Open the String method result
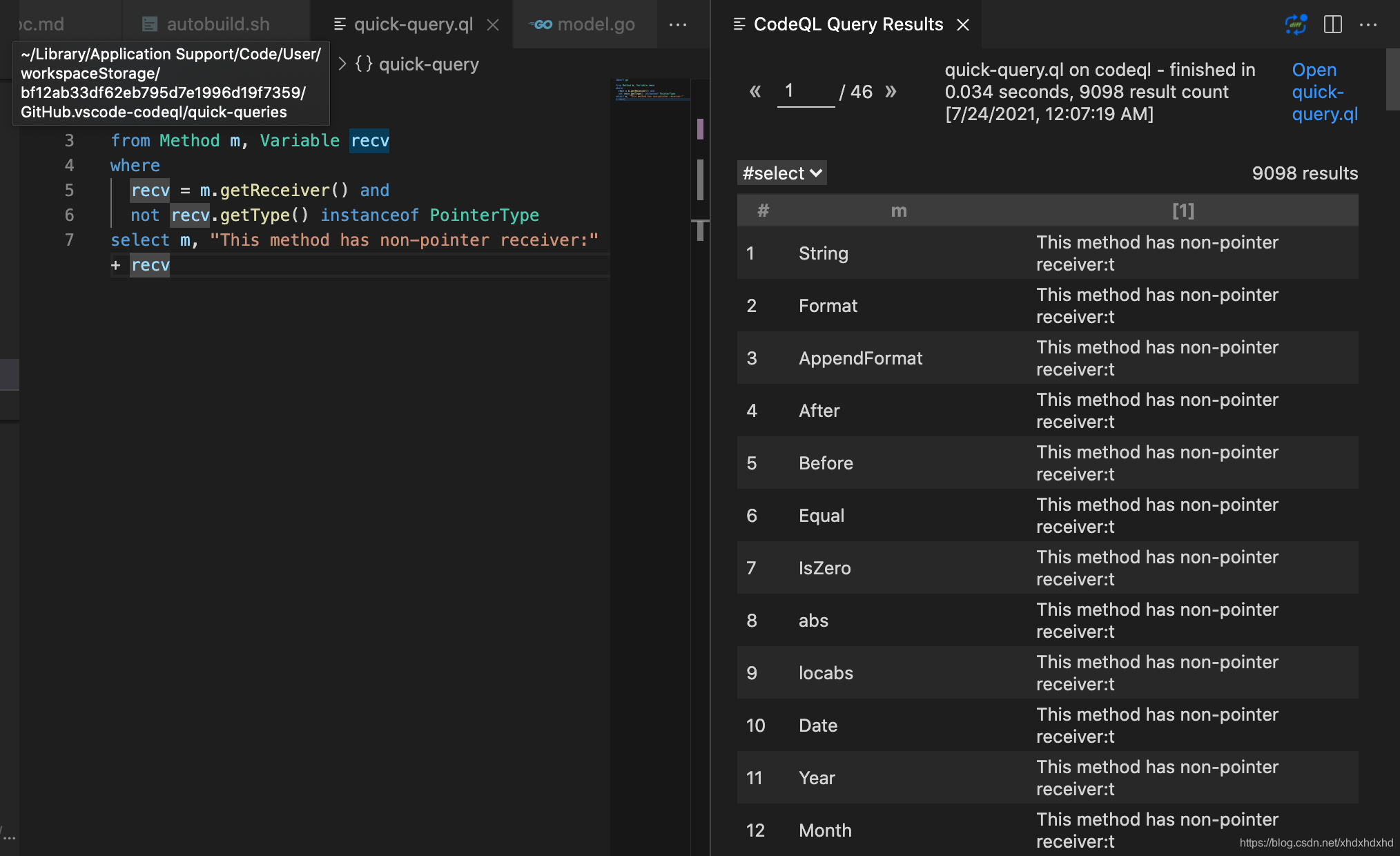Image resolution: width=1400 pixels, height=856 pixels. (823, 253)
